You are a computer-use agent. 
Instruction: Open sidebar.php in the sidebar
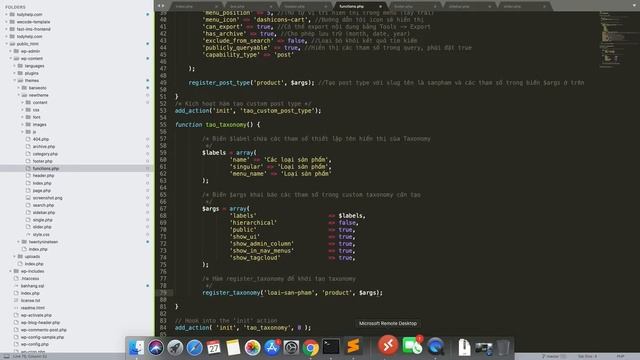pyautogui.click(x=44, y=213)
